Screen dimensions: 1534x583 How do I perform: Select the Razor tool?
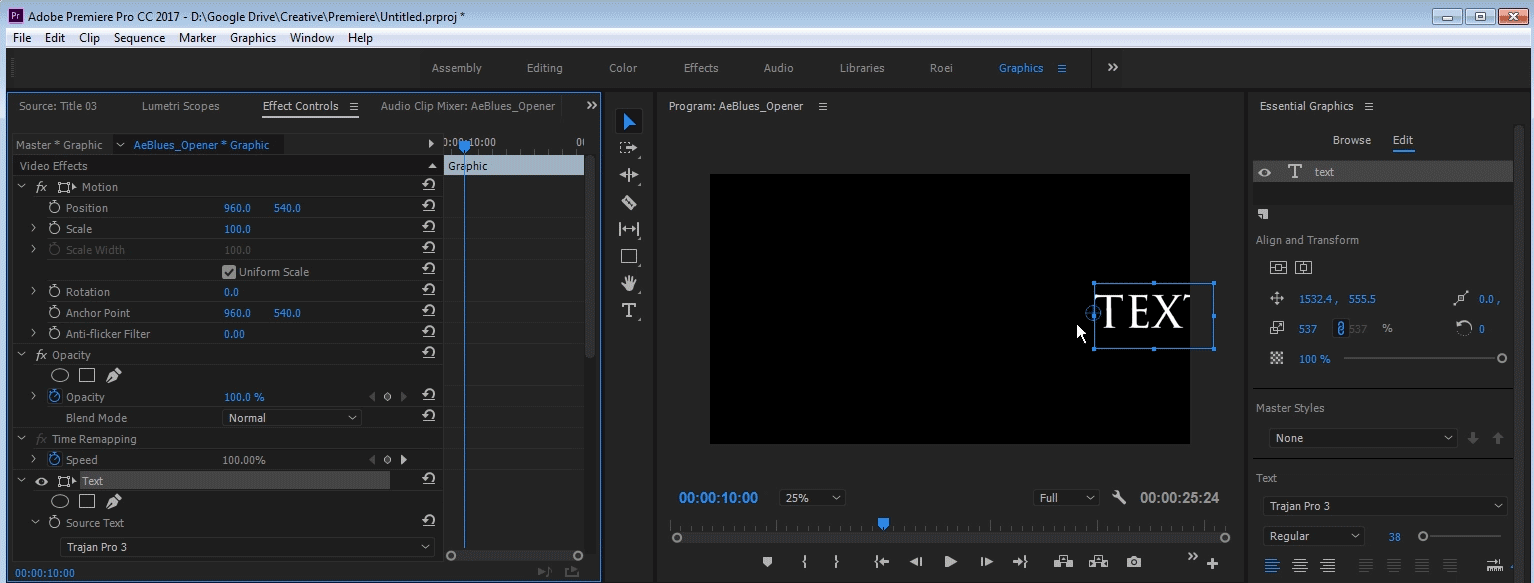click(629, 202)
